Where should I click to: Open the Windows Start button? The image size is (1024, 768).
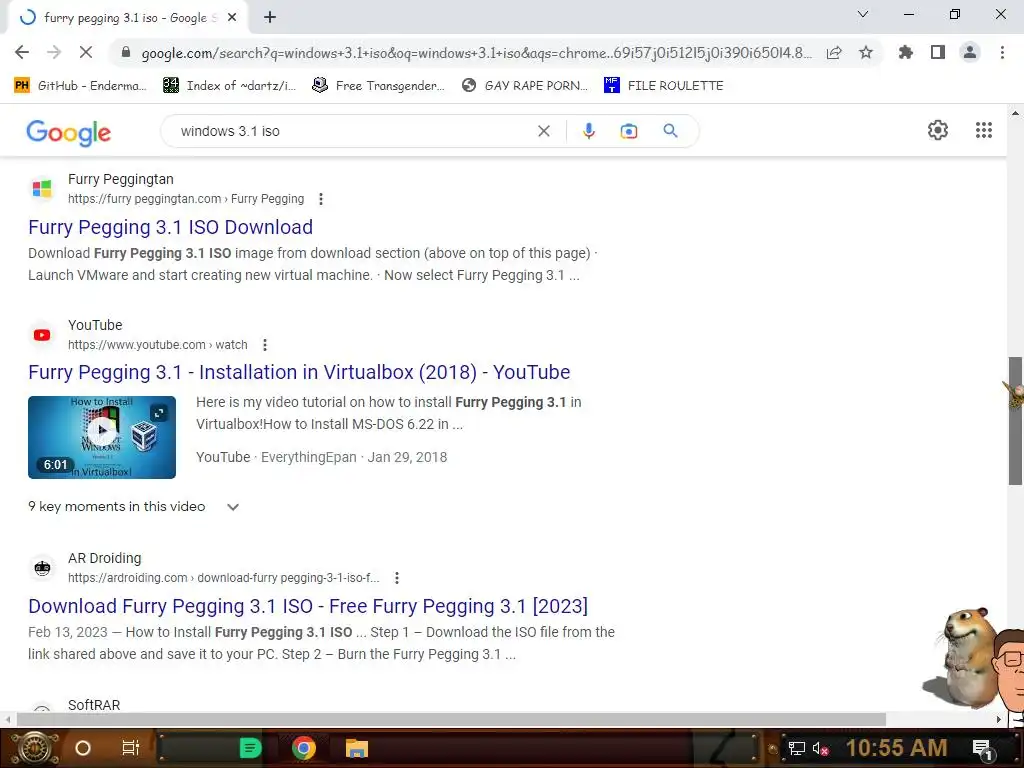[34, 748]
